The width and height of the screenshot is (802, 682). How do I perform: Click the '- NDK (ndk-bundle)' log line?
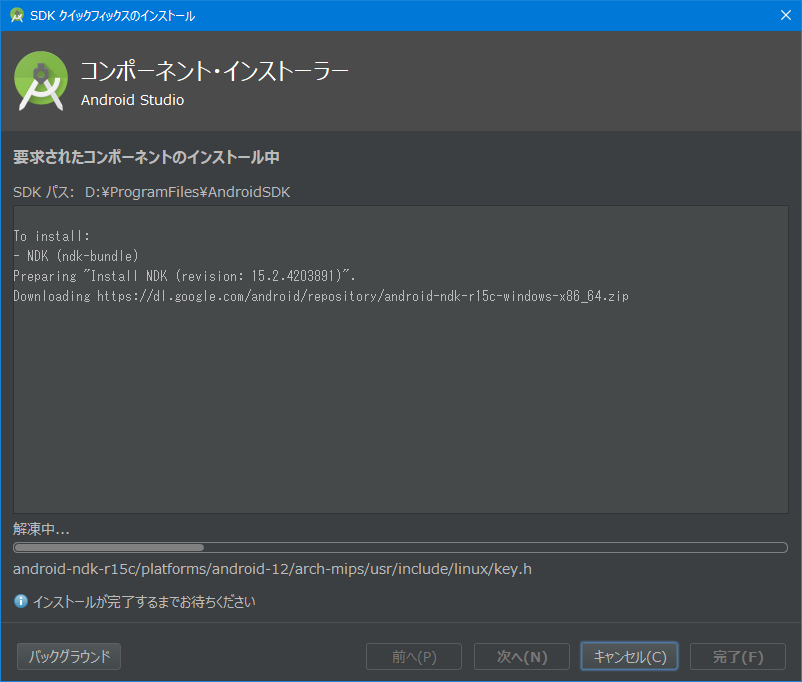[76, 256]
